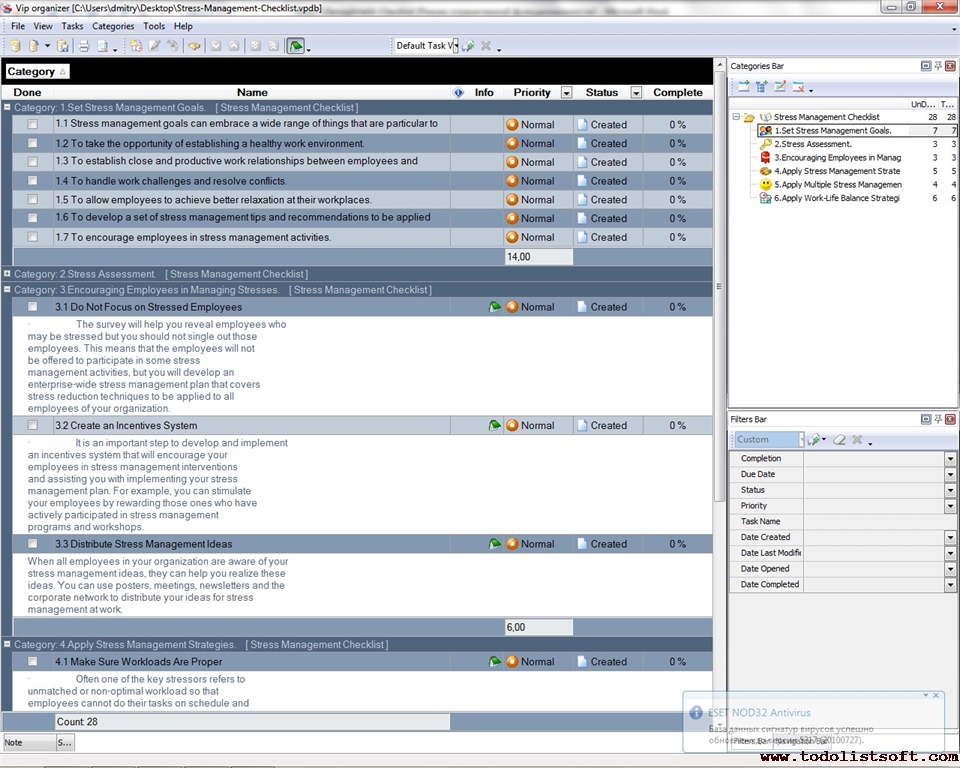This screenshot has width=960, height=768.
Task: Pin the Categories Bar panel
Action: [938, 66]
